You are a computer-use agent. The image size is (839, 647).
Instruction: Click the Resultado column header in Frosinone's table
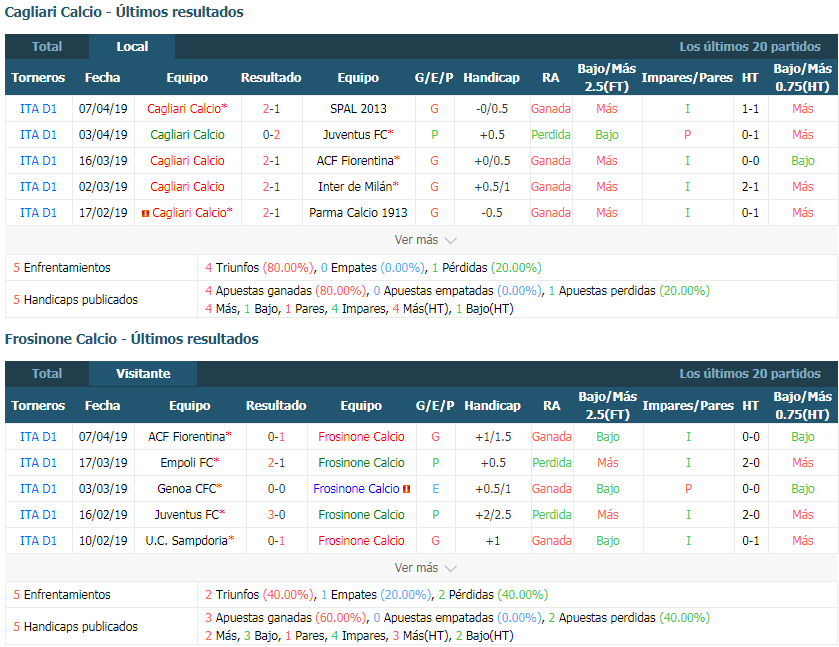[x=276, y=406]
